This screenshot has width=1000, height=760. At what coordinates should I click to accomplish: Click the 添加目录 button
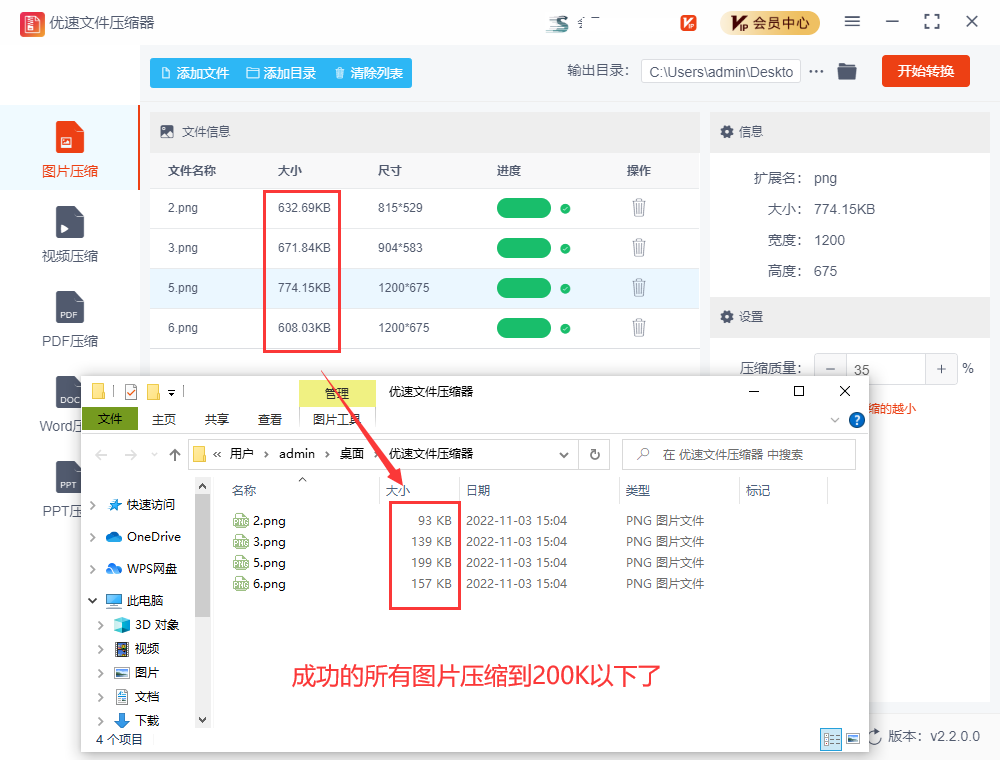click(x=281, y=73)
